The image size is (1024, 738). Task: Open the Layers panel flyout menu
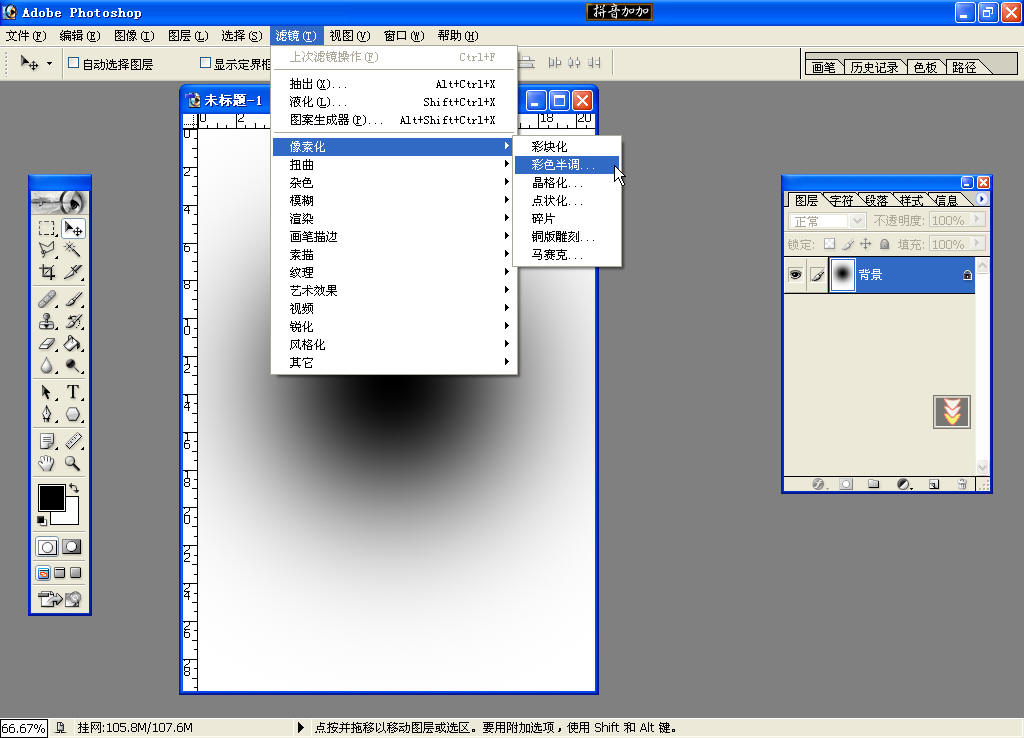[982, 199]
